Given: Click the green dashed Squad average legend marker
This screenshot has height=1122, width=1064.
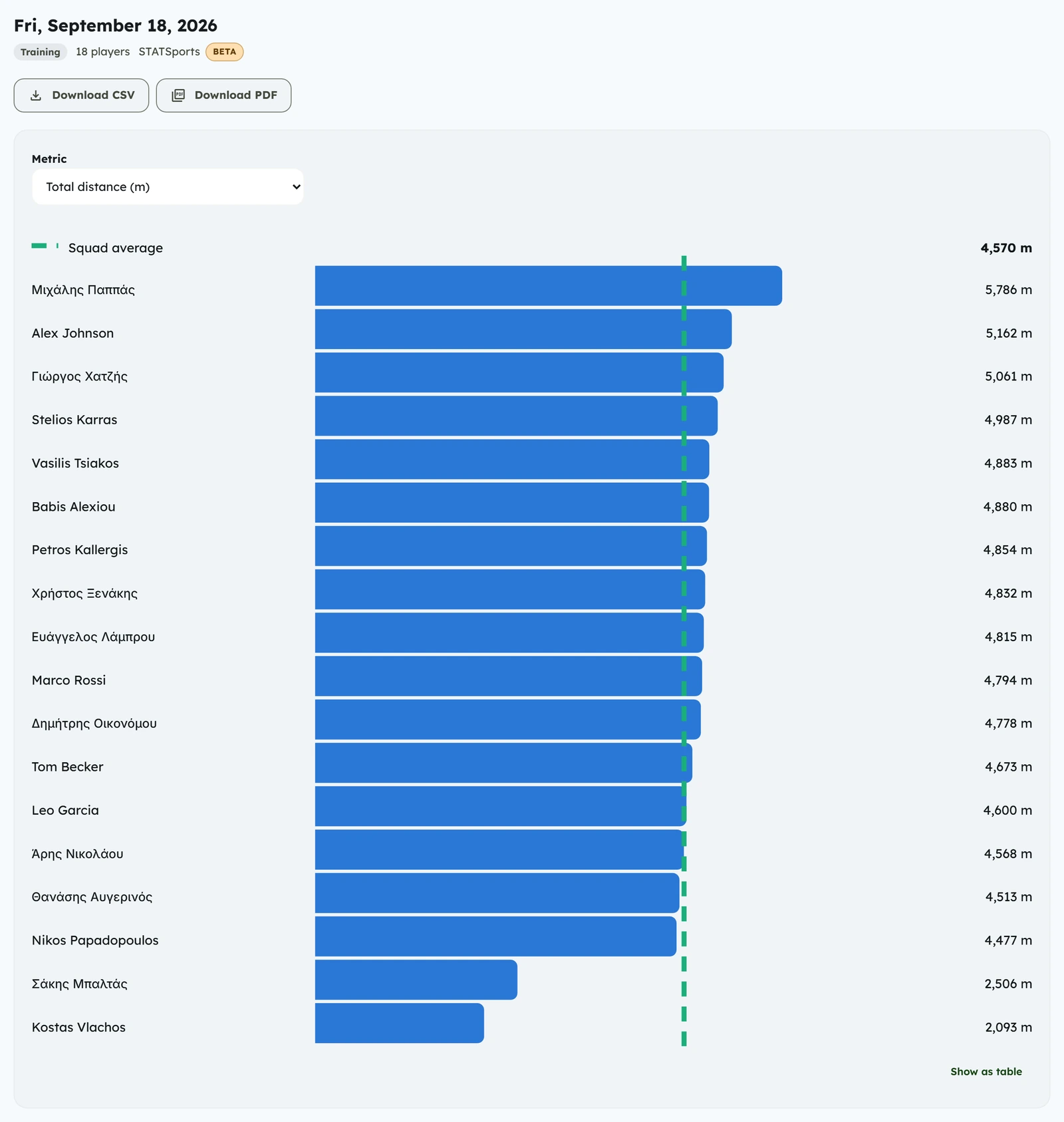Looking at the screenshot, I should coord(45,246).
